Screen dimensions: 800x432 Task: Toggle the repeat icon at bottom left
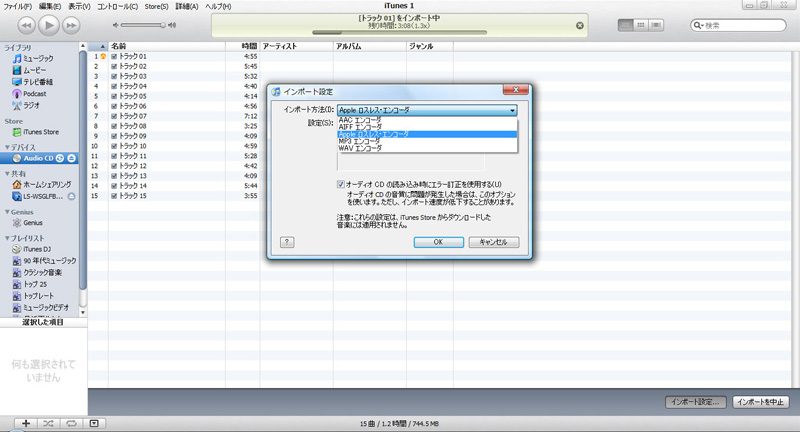(x=71, y=423)
